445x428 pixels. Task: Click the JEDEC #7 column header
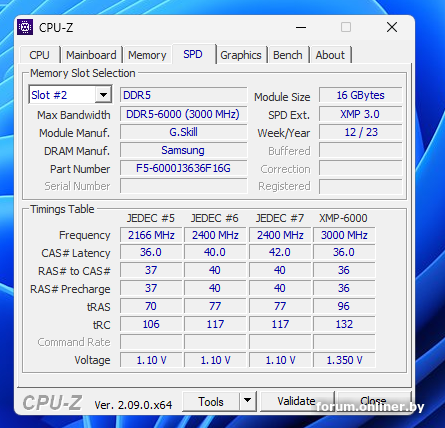[280, 218]
